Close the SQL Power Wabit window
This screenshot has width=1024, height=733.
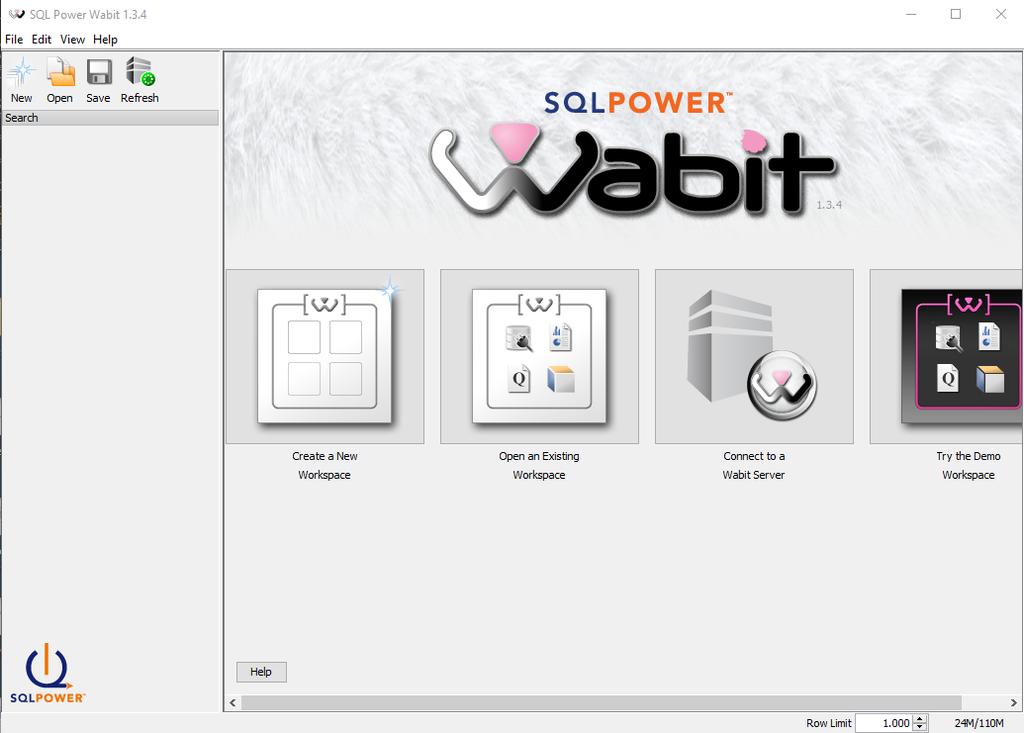(1000, 14)
